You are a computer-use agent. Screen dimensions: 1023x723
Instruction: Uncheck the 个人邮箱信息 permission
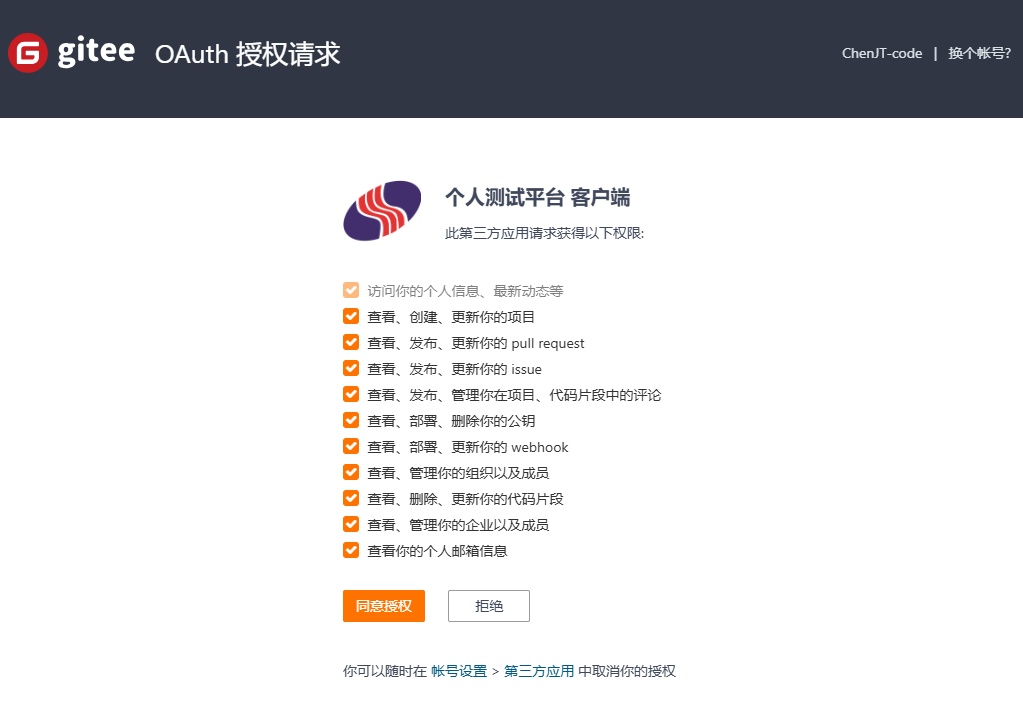coord(351,549)
